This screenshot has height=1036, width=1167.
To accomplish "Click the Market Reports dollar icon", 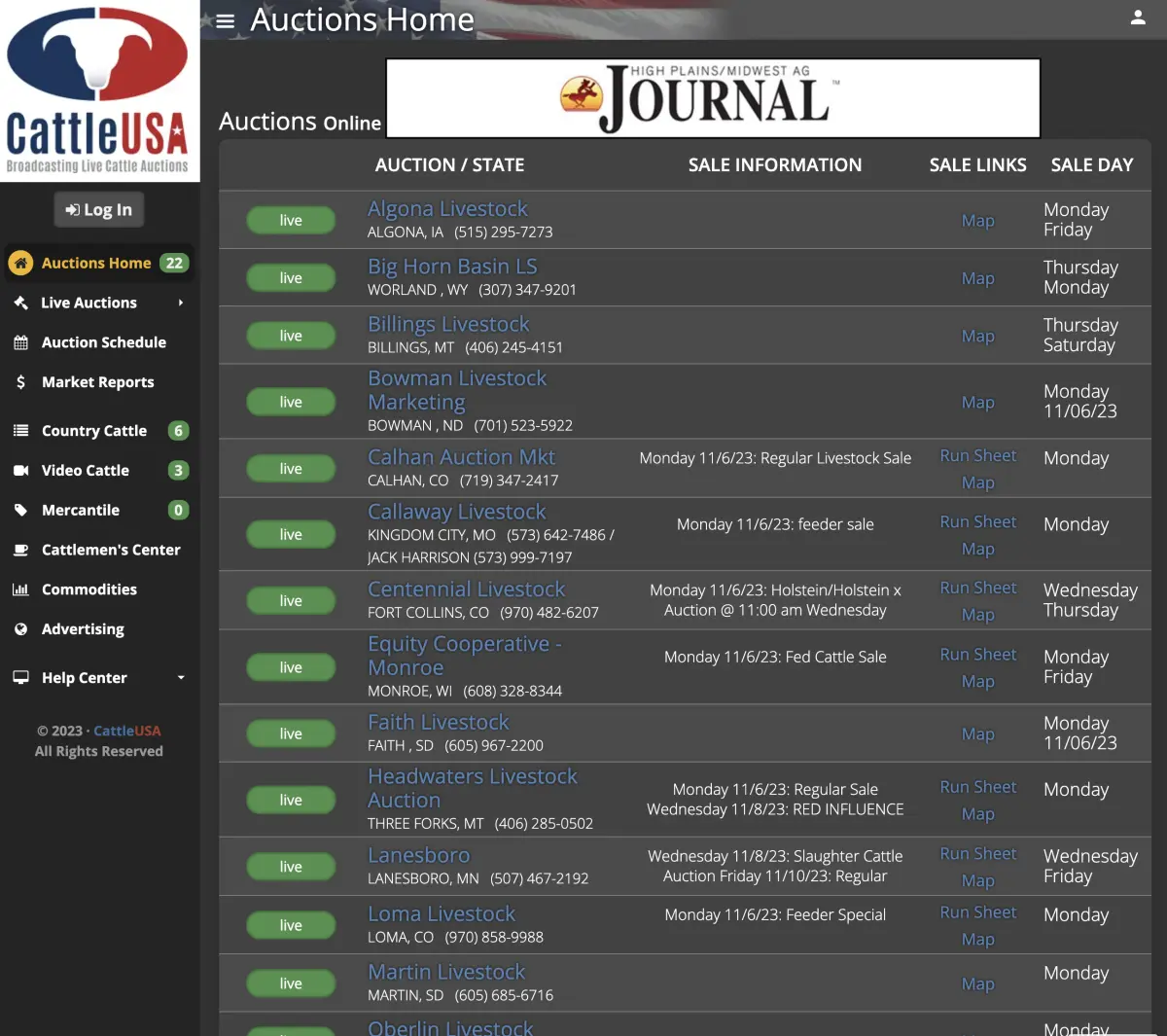I will [20, 382].
